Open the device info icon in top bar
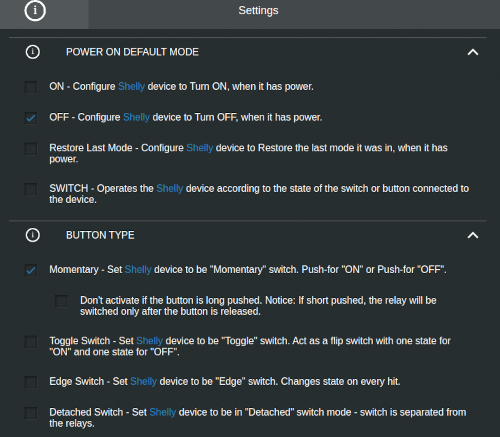The width and height of the screenshot is (500, 437). point(35,10)
